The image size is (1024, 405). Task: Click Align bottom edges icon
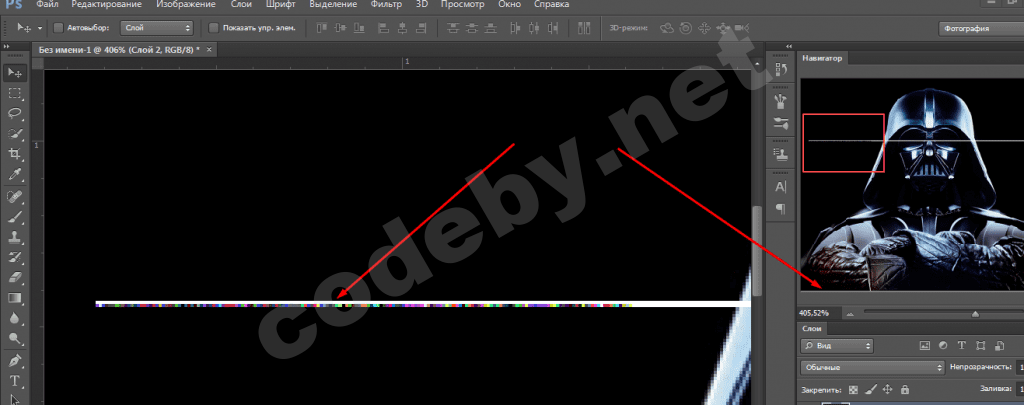tap(359, 28)
